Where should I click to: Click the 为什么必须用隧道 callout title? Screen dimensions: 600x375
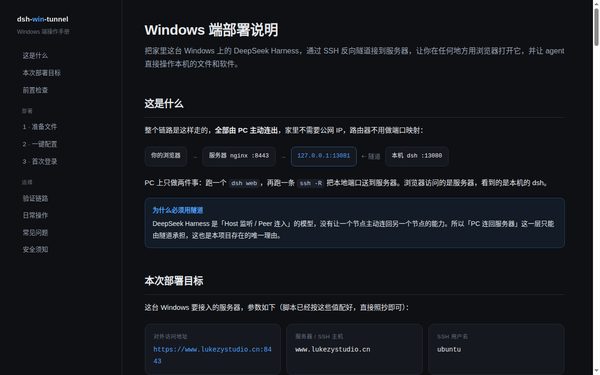coord(178,210)
